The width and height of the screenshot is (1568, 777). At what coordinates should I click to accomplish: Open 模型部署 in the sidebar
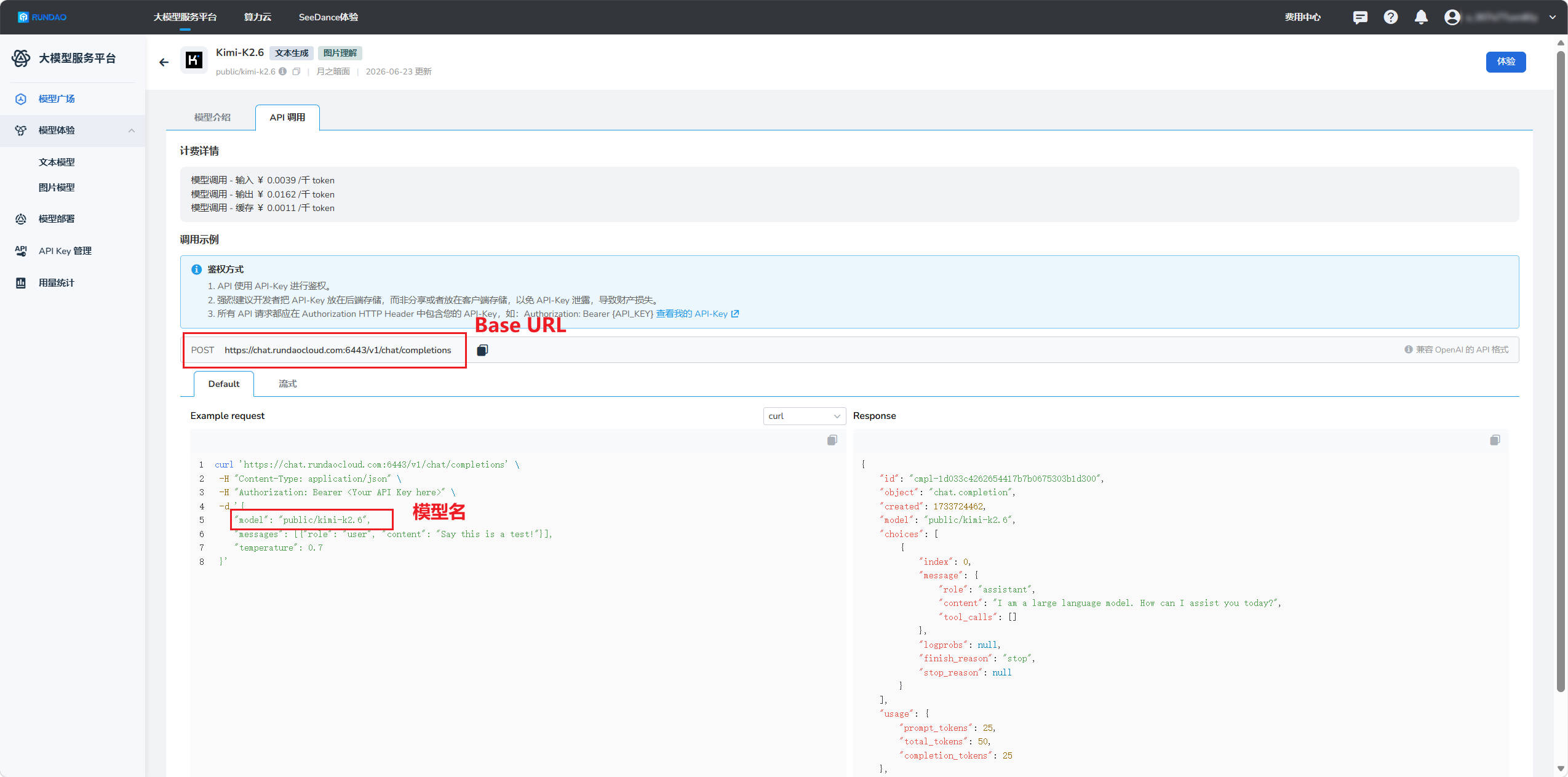pos(57,219)
